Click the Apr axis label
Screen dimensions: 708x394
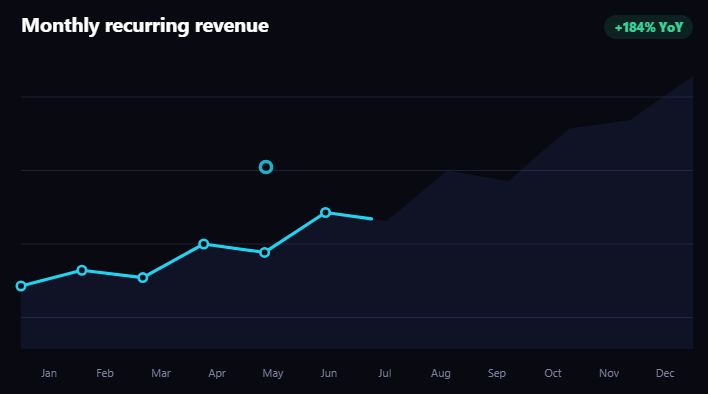tap(217, 373)
